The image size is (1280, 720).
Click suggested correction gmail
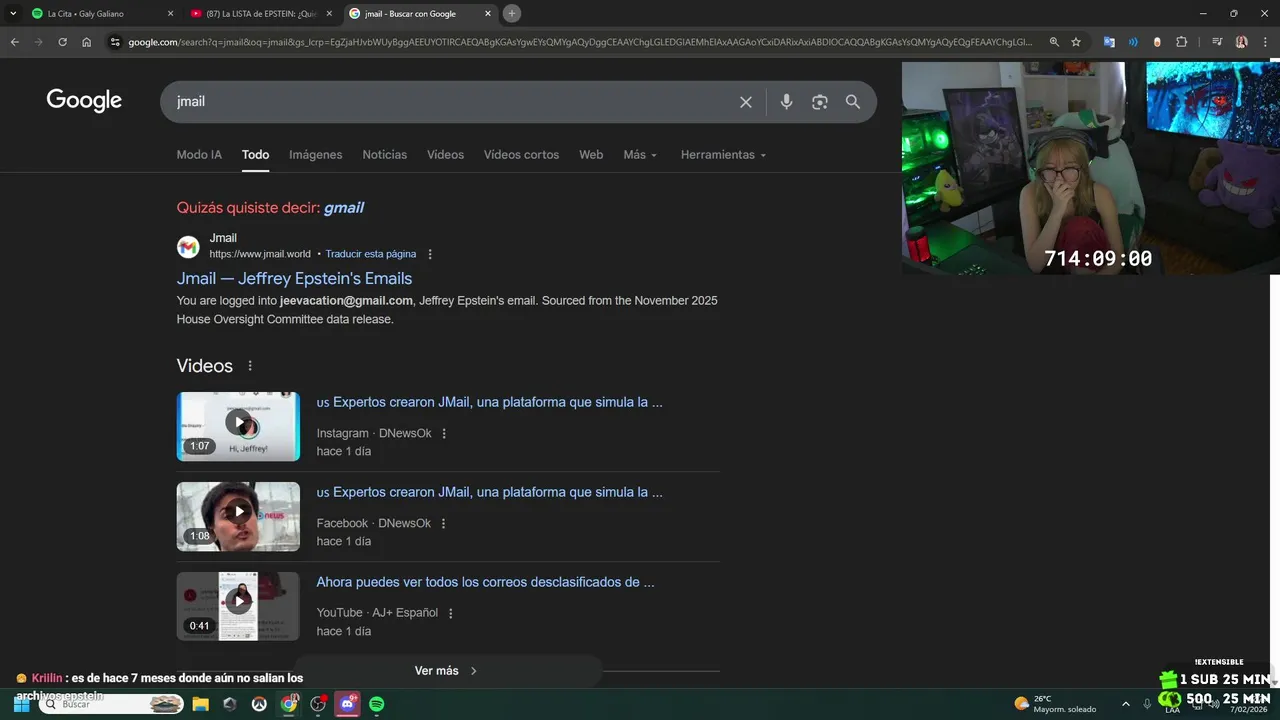click(343, 208)
